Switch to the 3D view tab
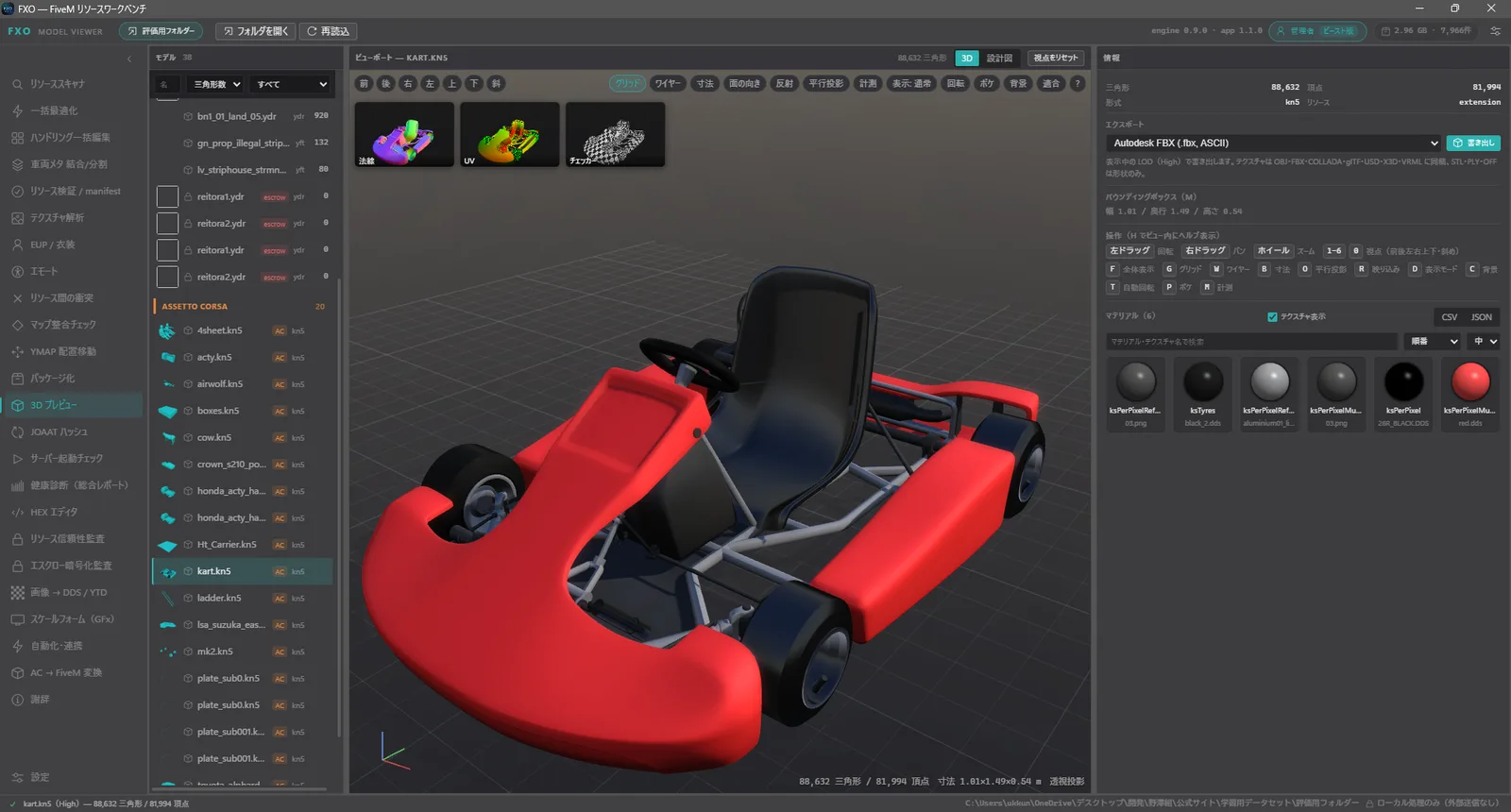 [x=966, y=59]
